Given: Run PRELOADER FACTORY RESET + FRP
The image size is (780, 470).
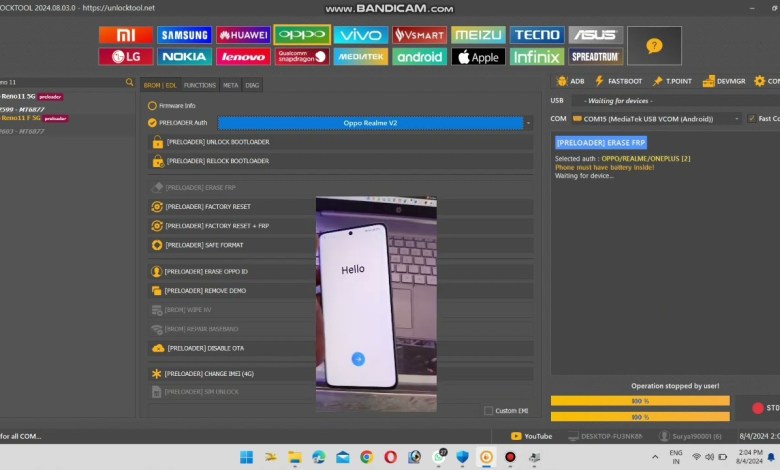Looking at the screenshot, I should 217,226.
